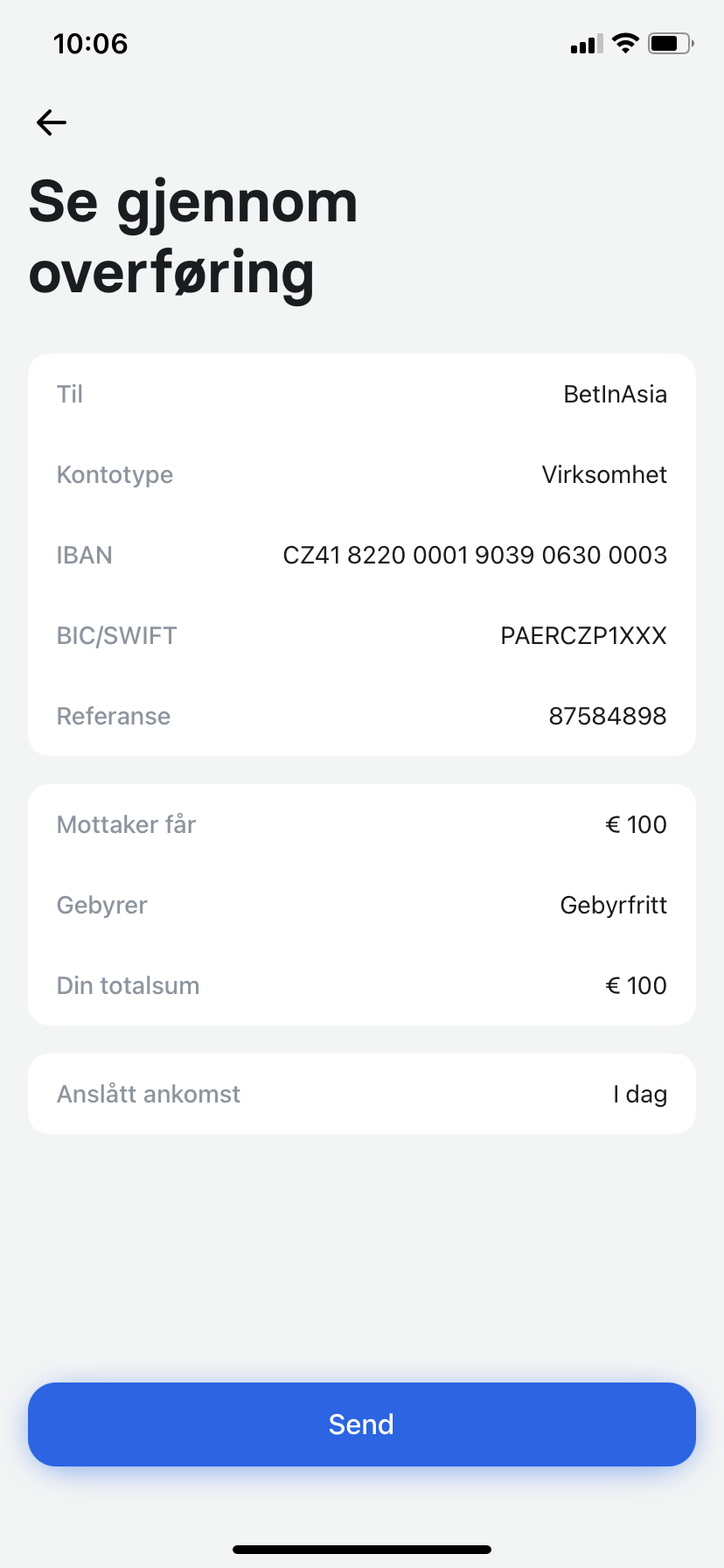The image size is (724, 1568).
Task: Tap the Gebyrfritt fee value
Action: click(613, 906)
